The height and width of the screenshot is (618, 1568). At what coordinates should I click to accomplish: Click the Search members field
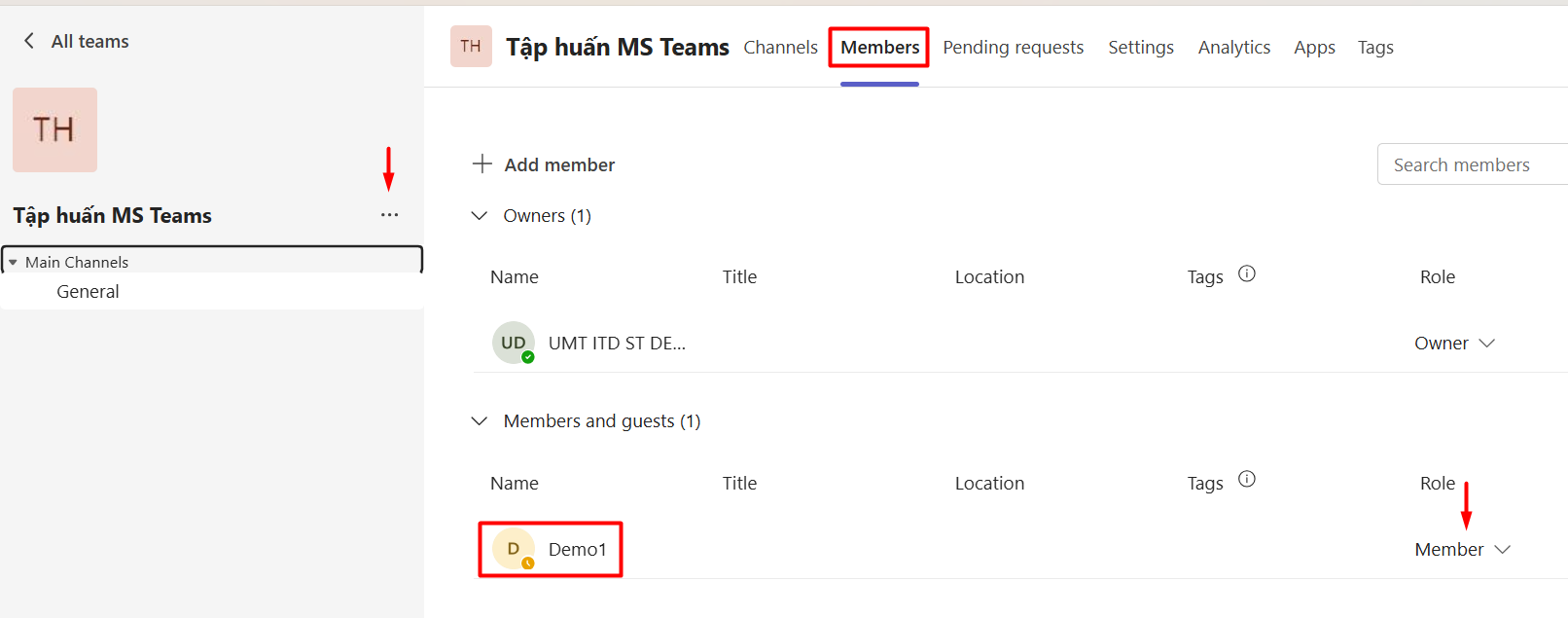click(x=1469, y=164)
